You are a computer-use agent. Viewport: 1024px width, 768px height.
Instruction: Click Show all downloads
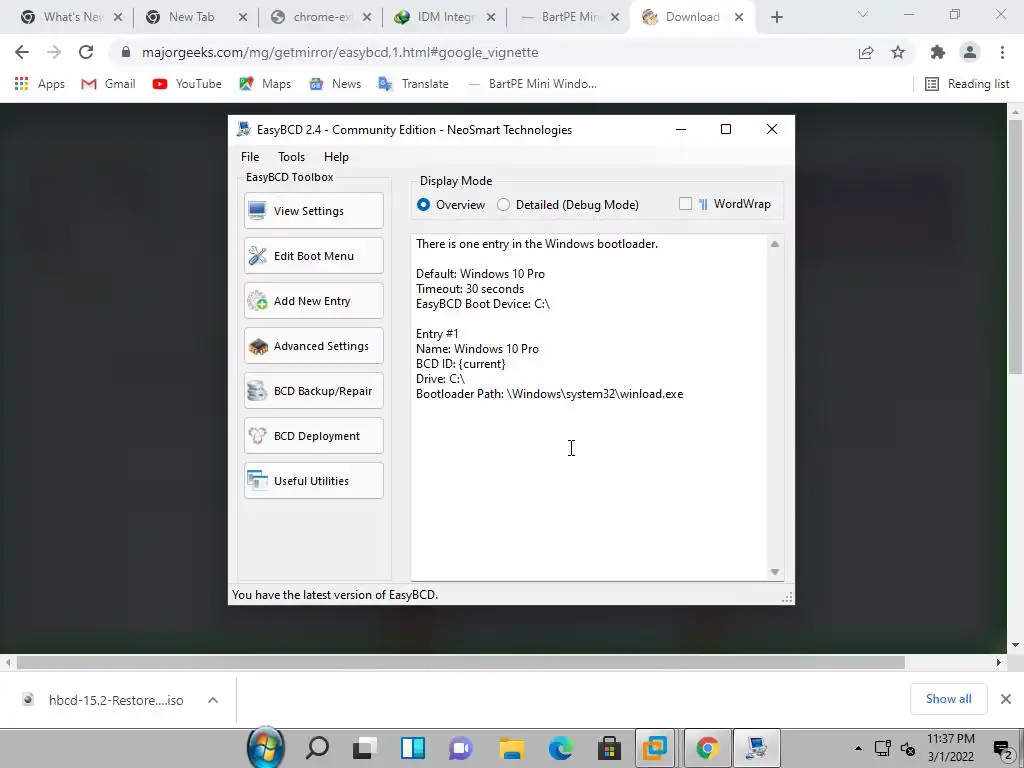click(x=949, y=699)
